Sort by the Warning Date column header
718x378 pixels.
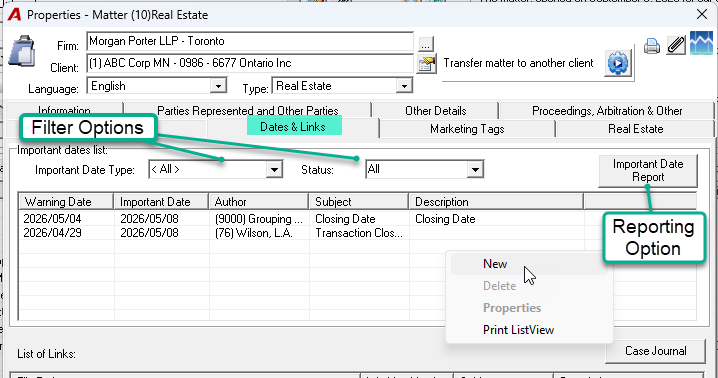[x=66, y=202]
